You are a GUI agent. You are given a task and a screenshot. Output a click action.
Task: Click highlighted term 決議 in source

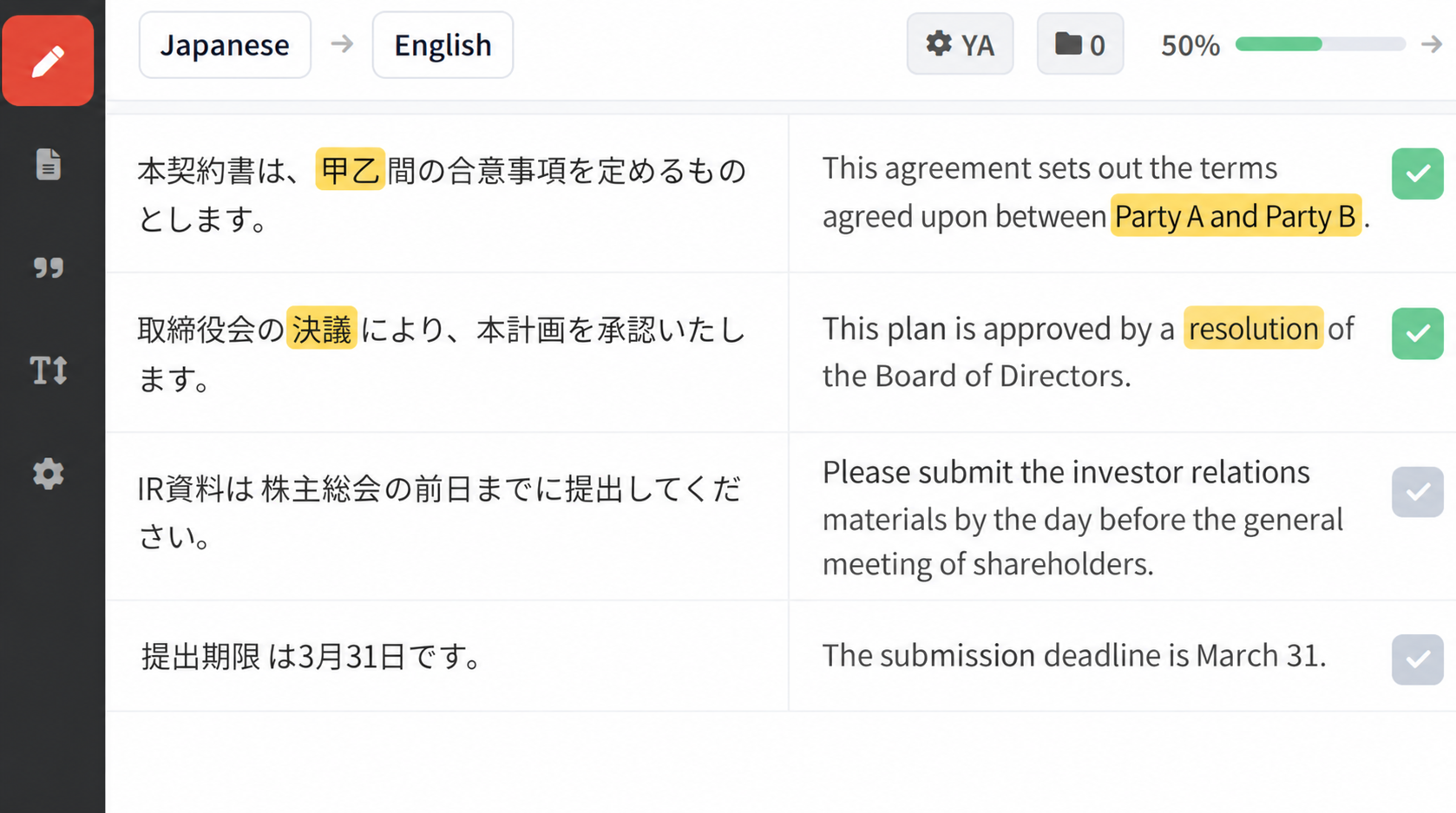(x=322, y=328)
